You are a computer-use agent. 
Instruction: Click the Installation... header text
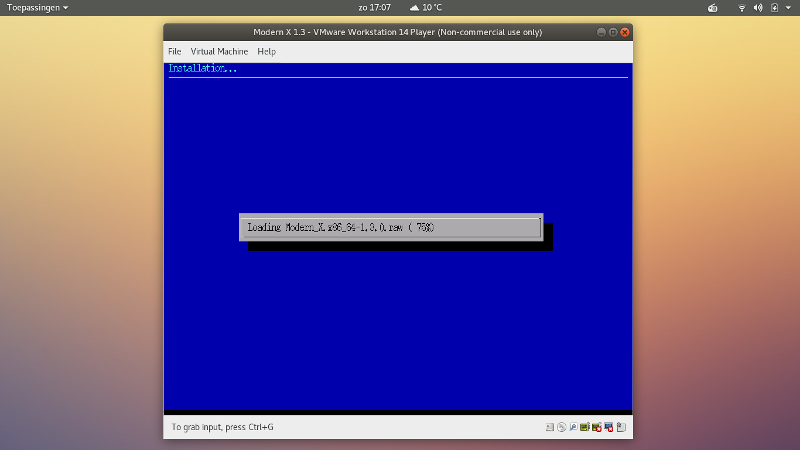click(x=203, y=68)
